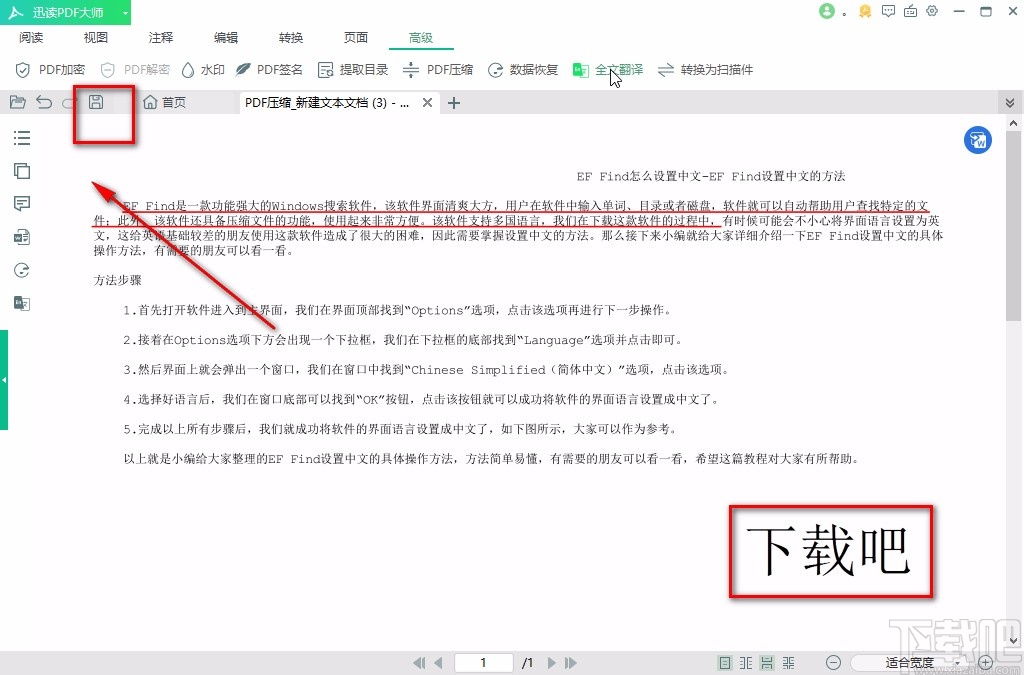Expand the collapsed left side panel
The width and height of the screenshot is (1024, 675).
(5, 380)
